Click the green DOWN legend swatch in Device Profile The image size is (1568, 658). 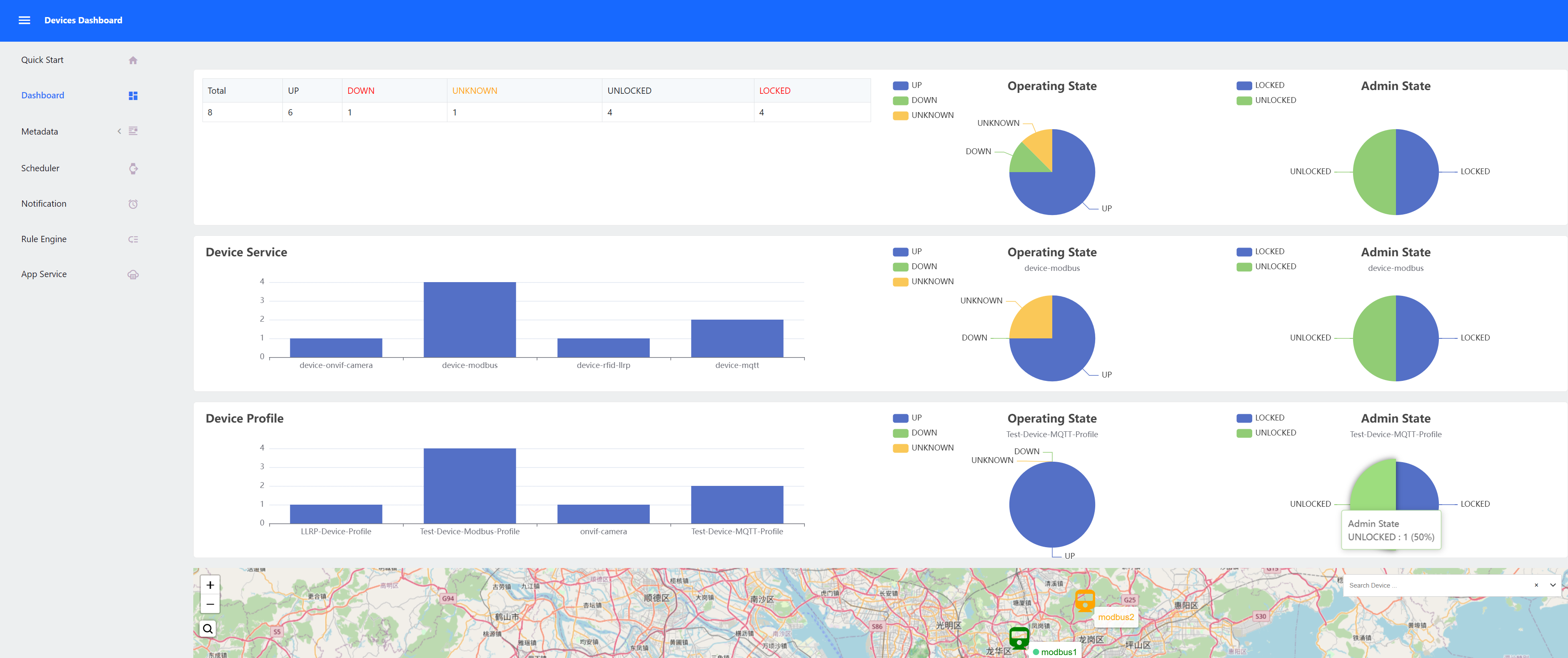pos(900,433)
